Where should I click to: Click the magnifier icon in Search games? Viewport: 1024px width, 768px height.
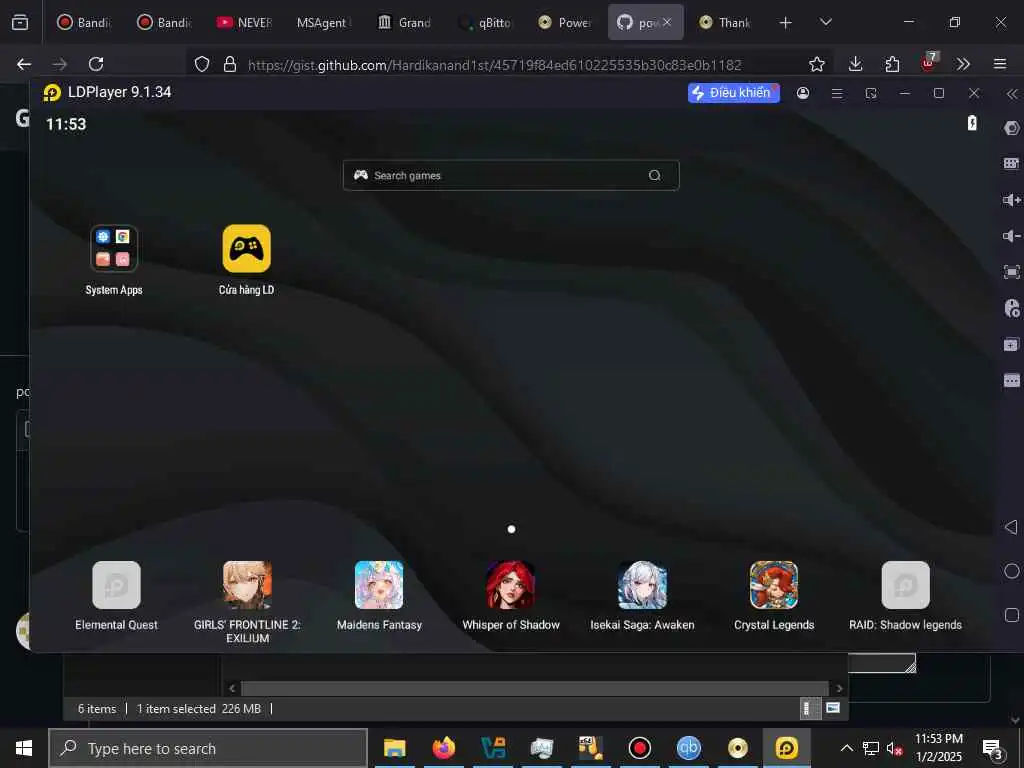(x=654, y=175)
